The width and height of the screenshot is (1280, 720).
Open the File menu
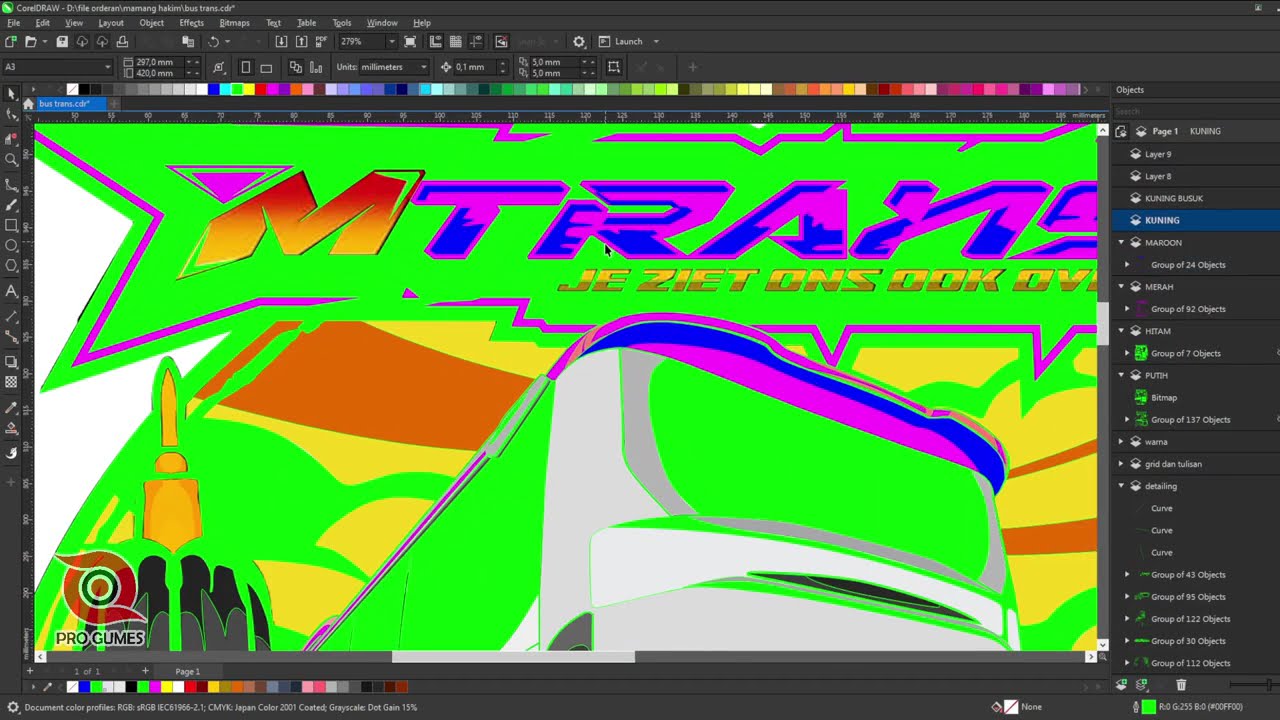click(14, 22)
